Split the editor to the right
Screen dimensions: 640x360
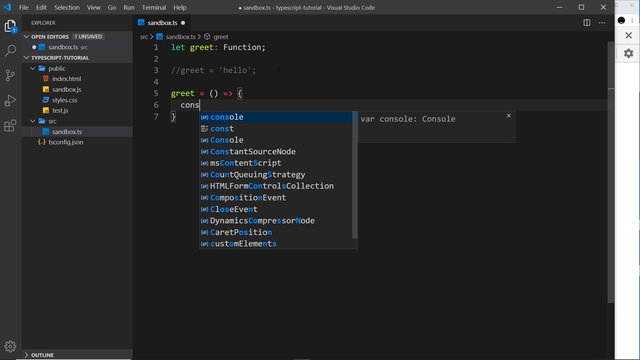coord(587,23)
